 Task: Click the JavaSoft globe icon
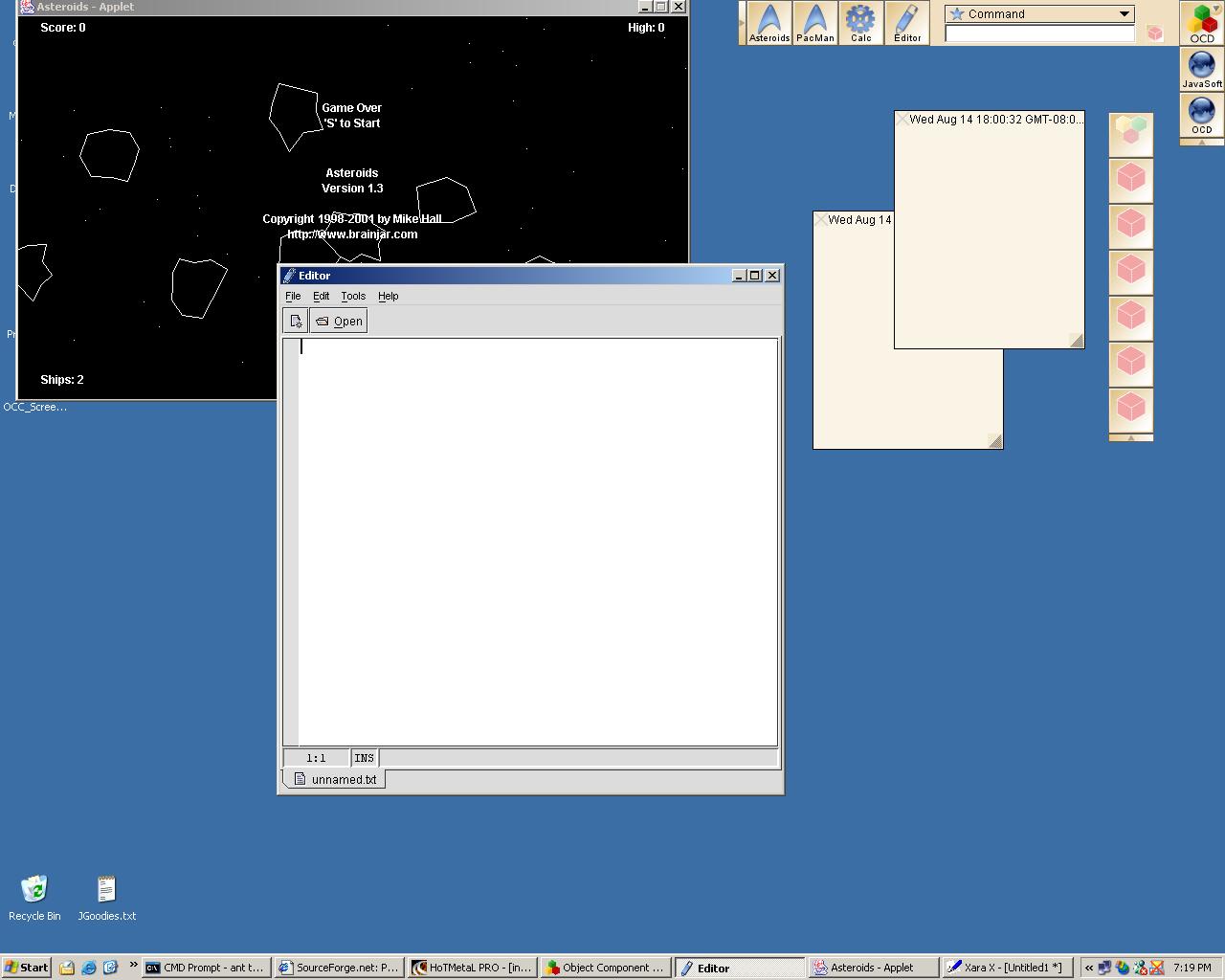point(1201,68)
